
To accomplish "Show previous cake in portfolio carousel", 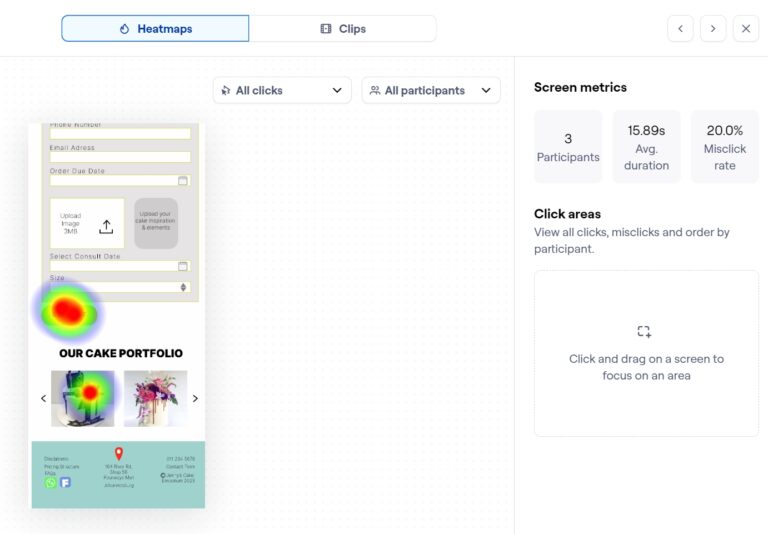I will click(x=43, y=398).
